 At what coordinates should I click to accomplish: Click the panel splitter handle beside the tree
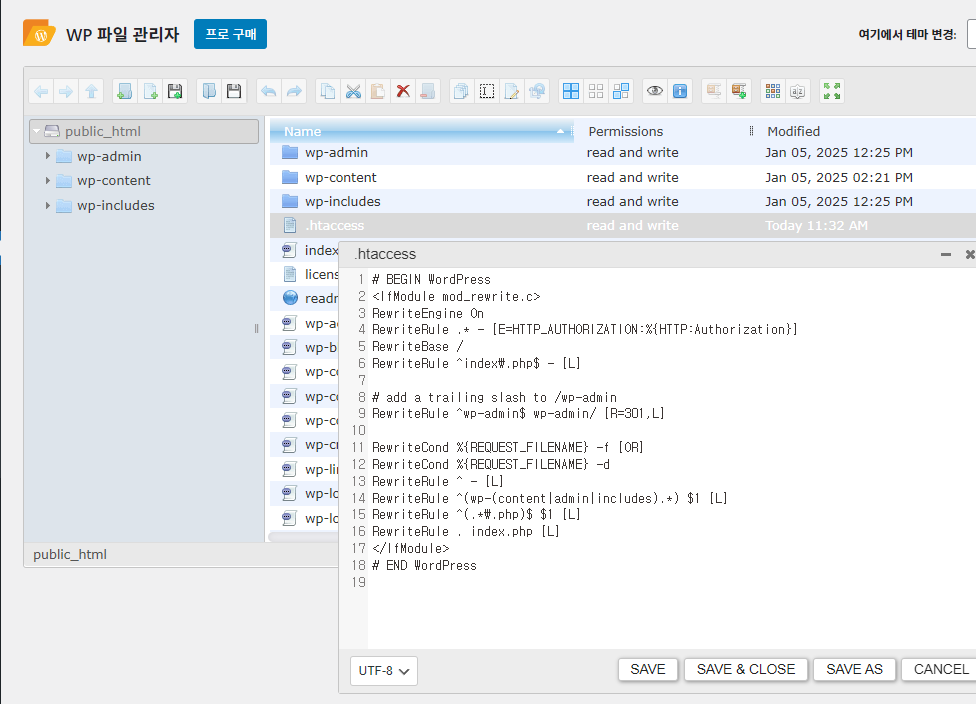coord(256,329)
